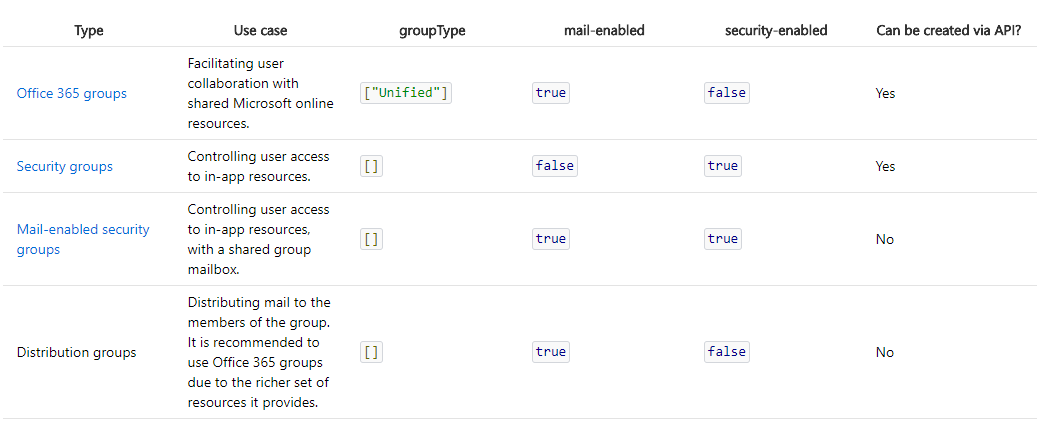The image size is (1047, 425).
Task: Select the true mail-enabled value in Office 365 row
Action: [x=551, y=93]
